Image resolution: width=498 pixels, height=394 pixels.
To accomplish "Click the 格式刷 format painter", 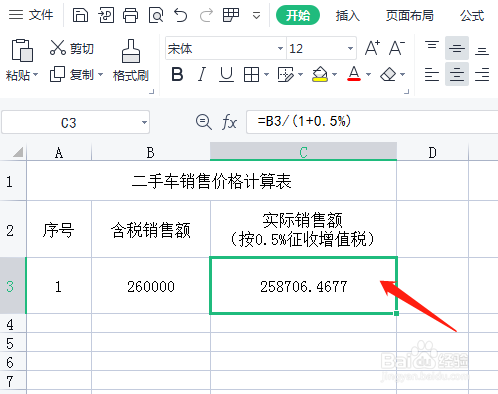I will 131,60.
